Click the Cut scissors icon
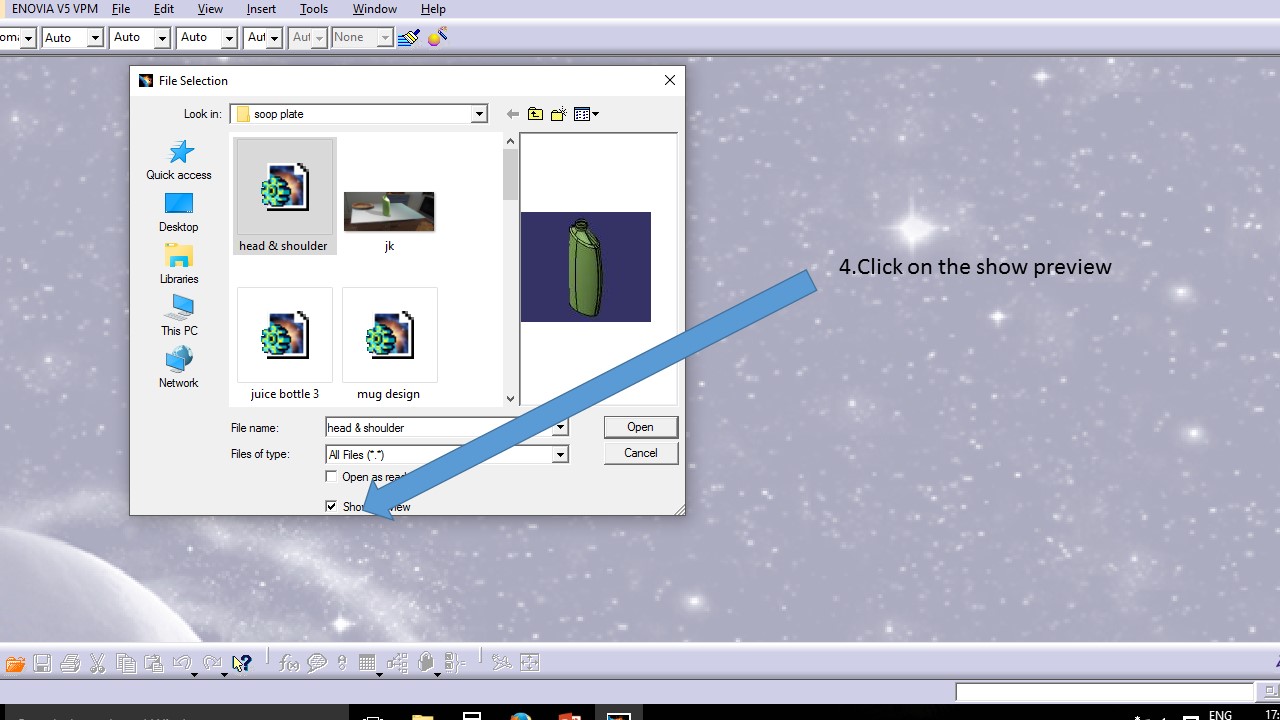Image resolution: width=1280 pixels, height=720 pixels. 97,663
